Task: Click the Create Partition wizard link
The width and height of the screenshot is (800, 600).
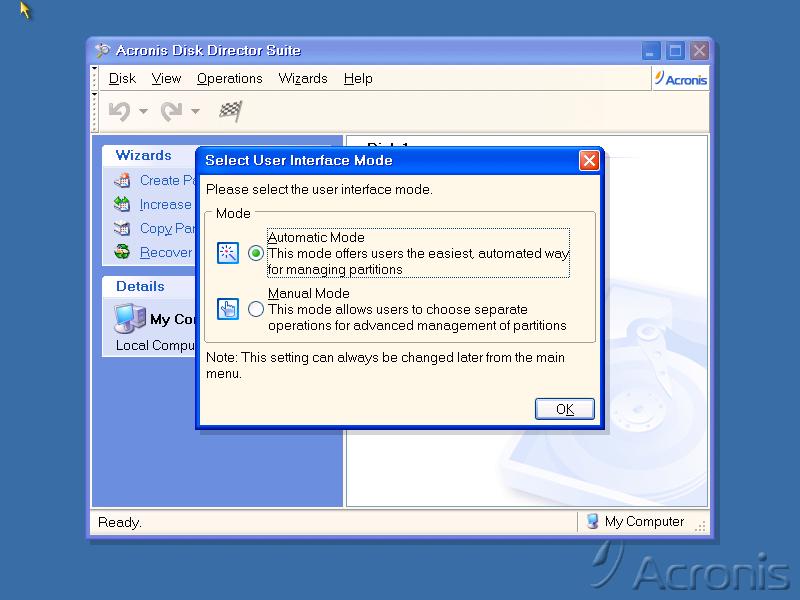Action: pos(168,180)
